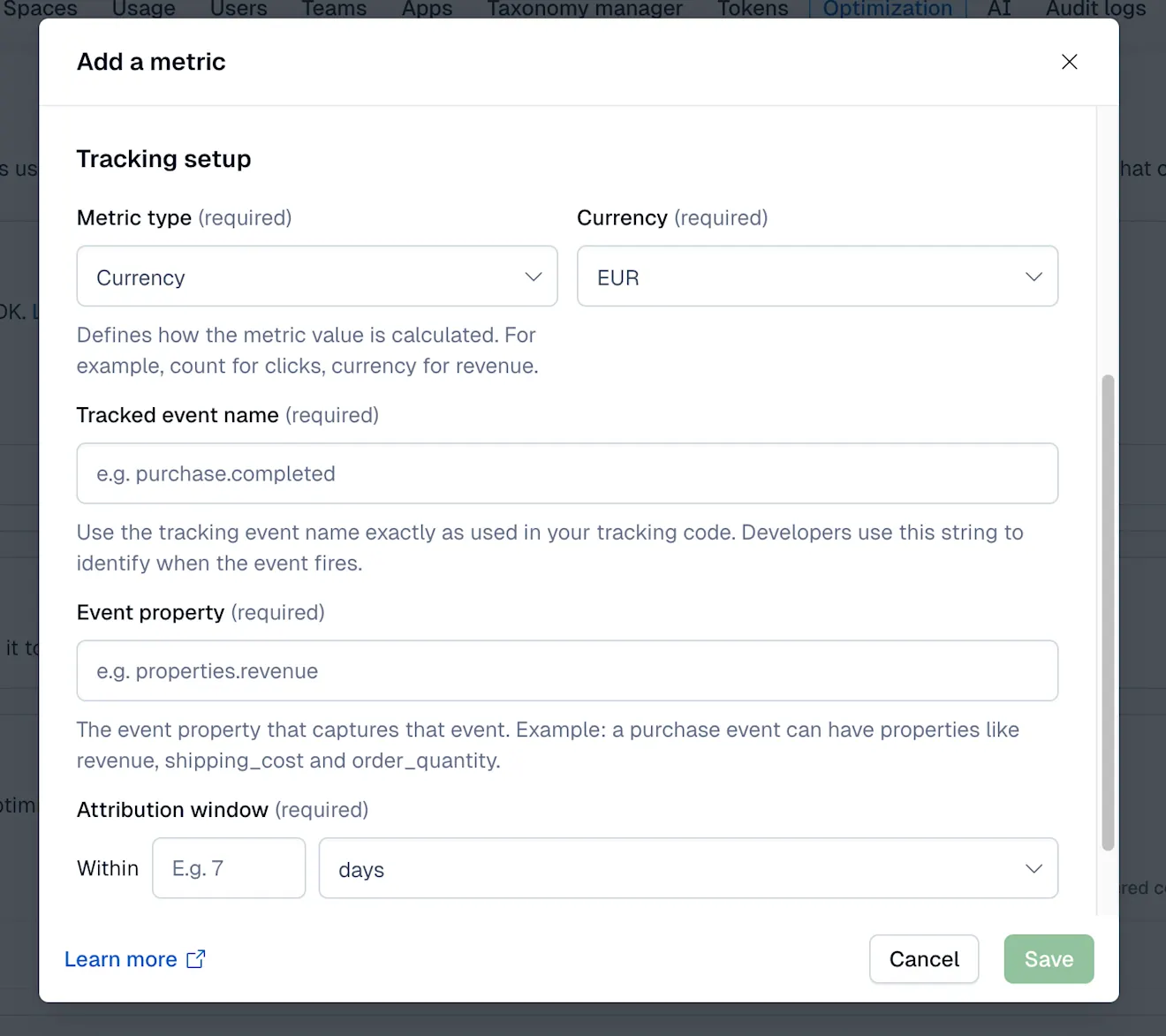Navigate to the Tokens page

click(752, 10)
